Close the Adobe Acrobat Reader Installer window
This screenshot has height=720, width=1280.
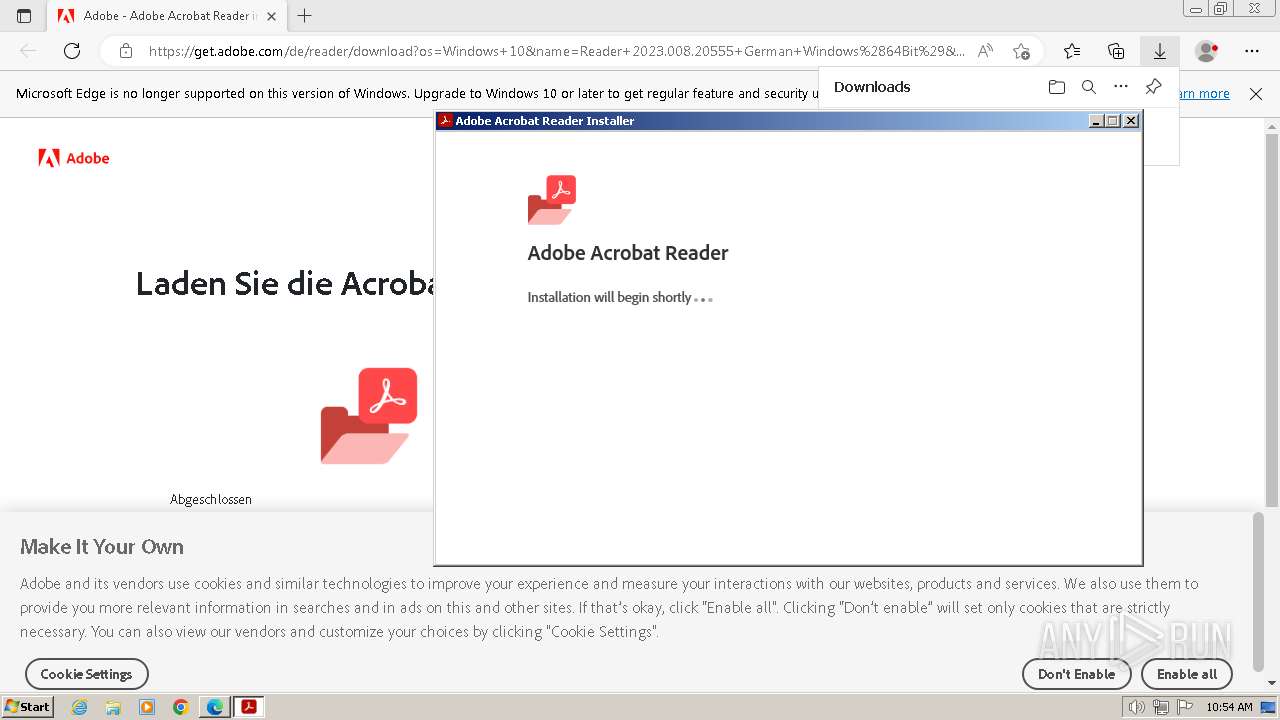pos(1131,121)
